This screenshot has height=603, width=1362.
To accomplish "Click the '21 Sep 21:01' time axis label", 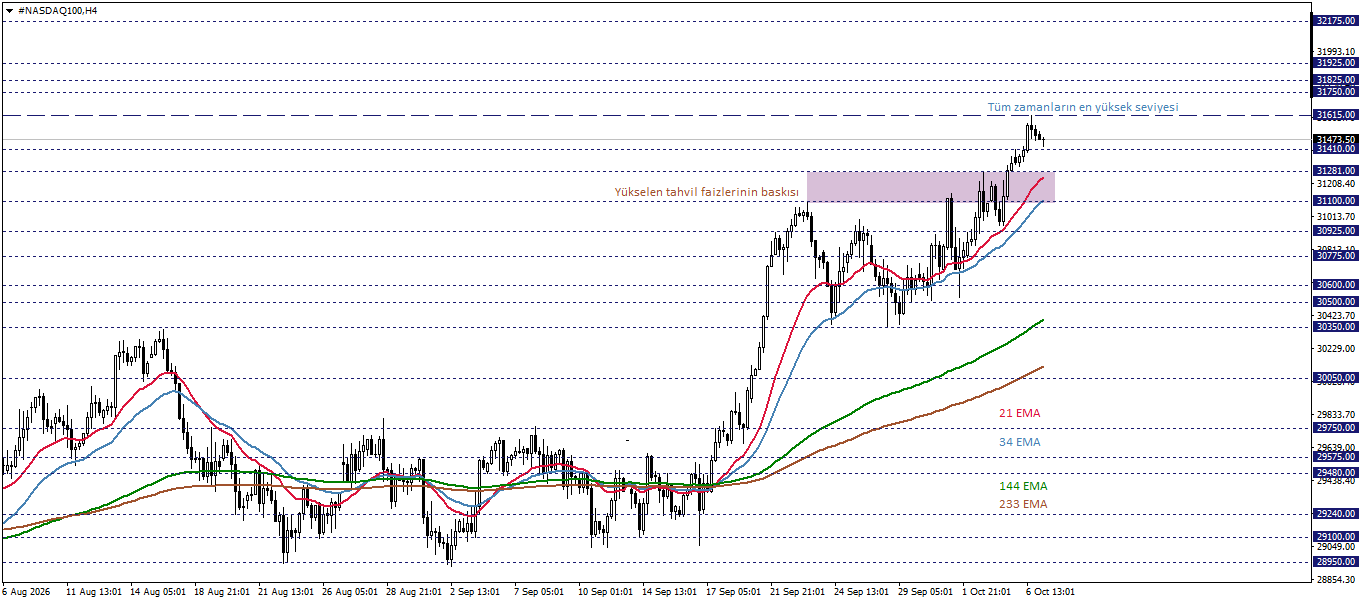I will pyautogui.click(x=799, y=592).
